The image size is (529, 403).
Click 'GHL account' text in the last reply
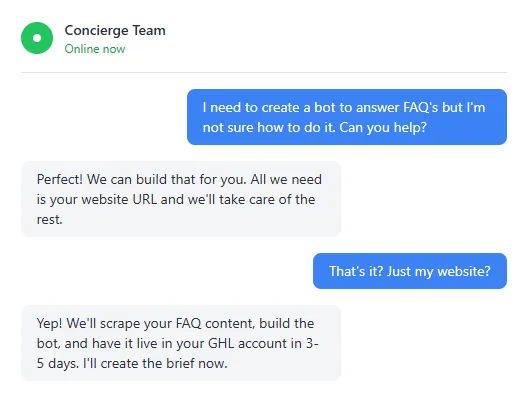[x=248, y=343]
